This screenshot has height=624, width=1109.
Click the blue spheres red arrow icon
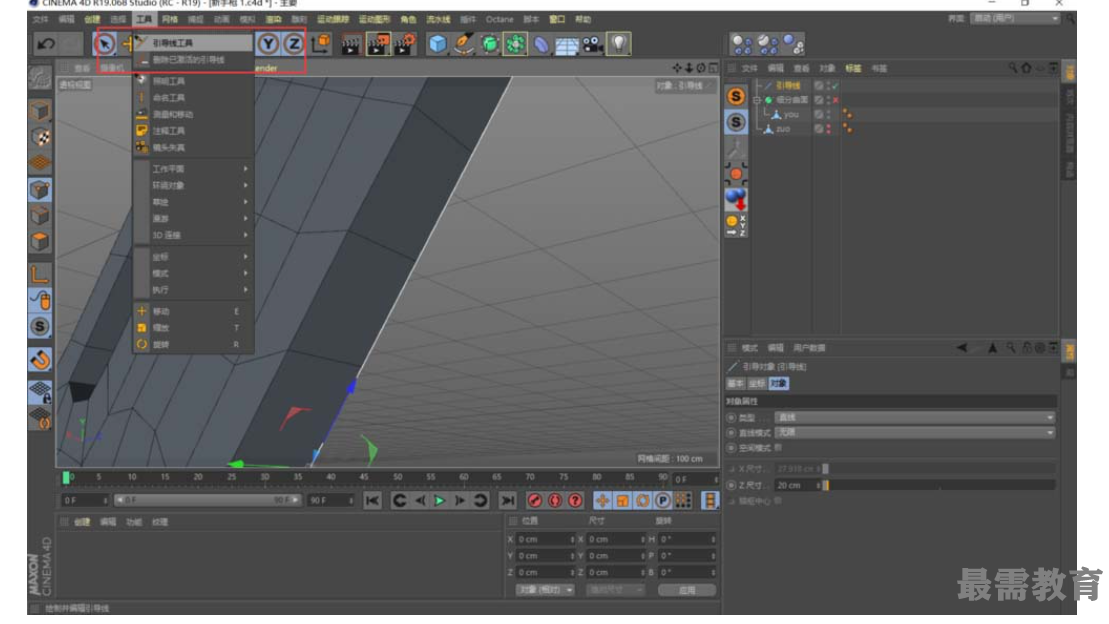pyautogui.click(x=736, y=200)
